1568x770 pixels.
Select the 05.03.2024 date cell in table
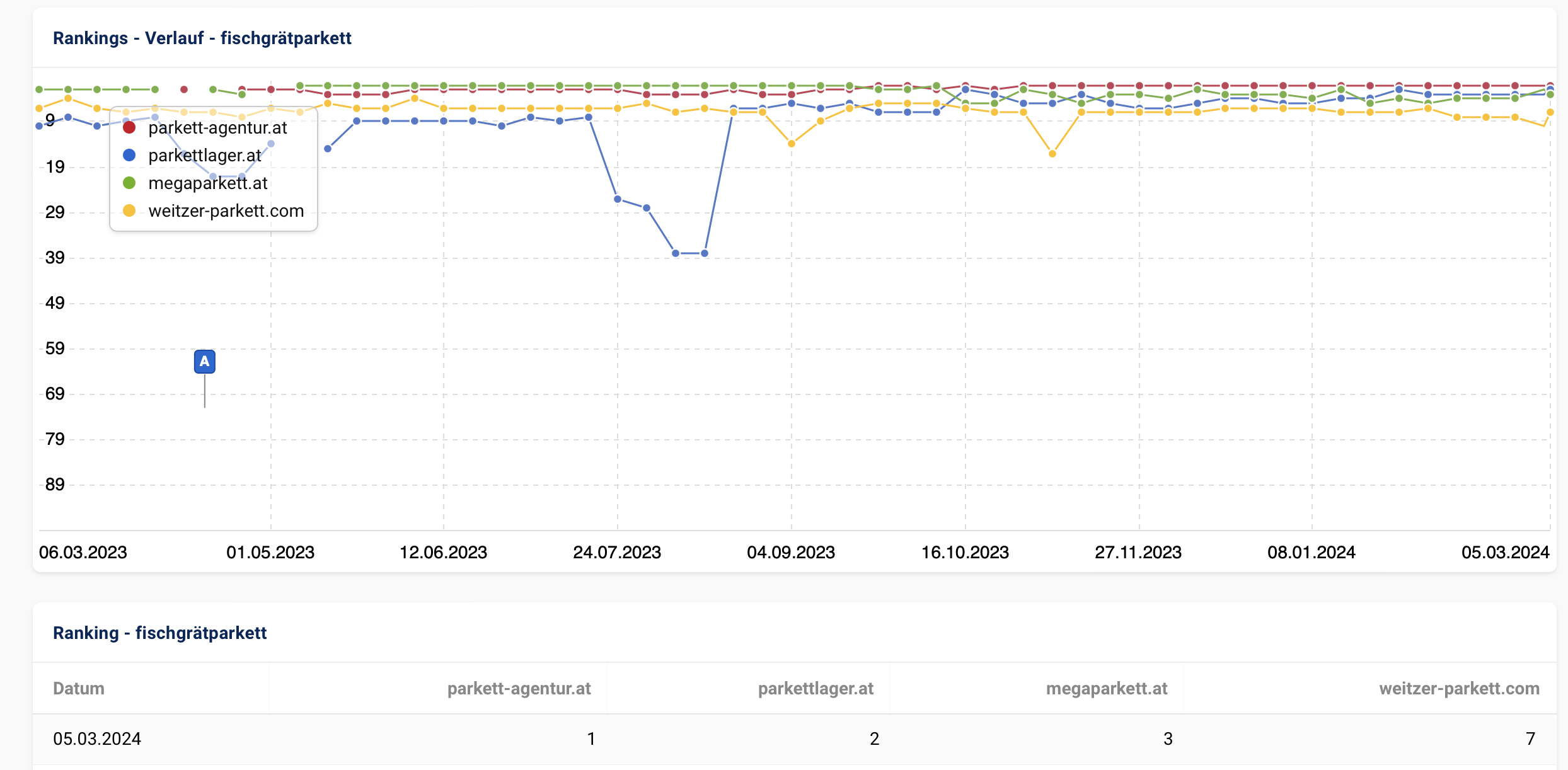(x=97, y=738)
